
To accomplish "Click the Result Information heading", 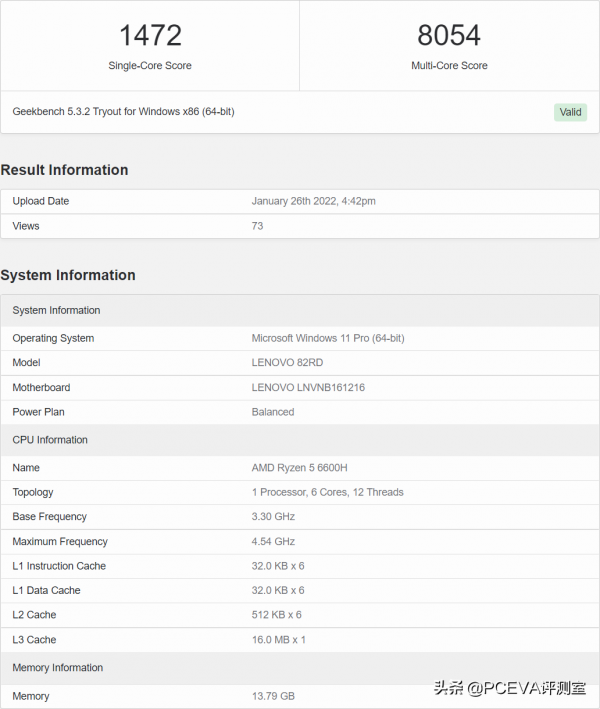I will click(64, 170).
